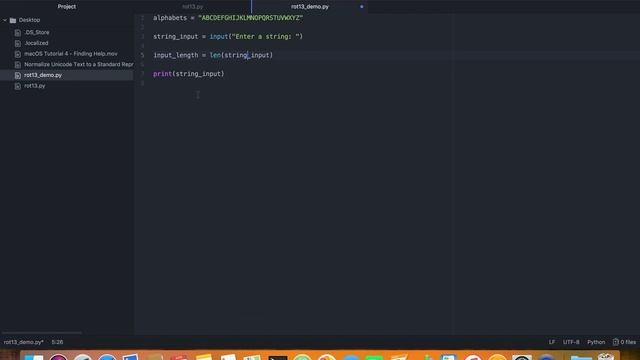Click the alphabets variable name on line 1
The height and width of the screenshot is (360, 640).
click(170, 18)
